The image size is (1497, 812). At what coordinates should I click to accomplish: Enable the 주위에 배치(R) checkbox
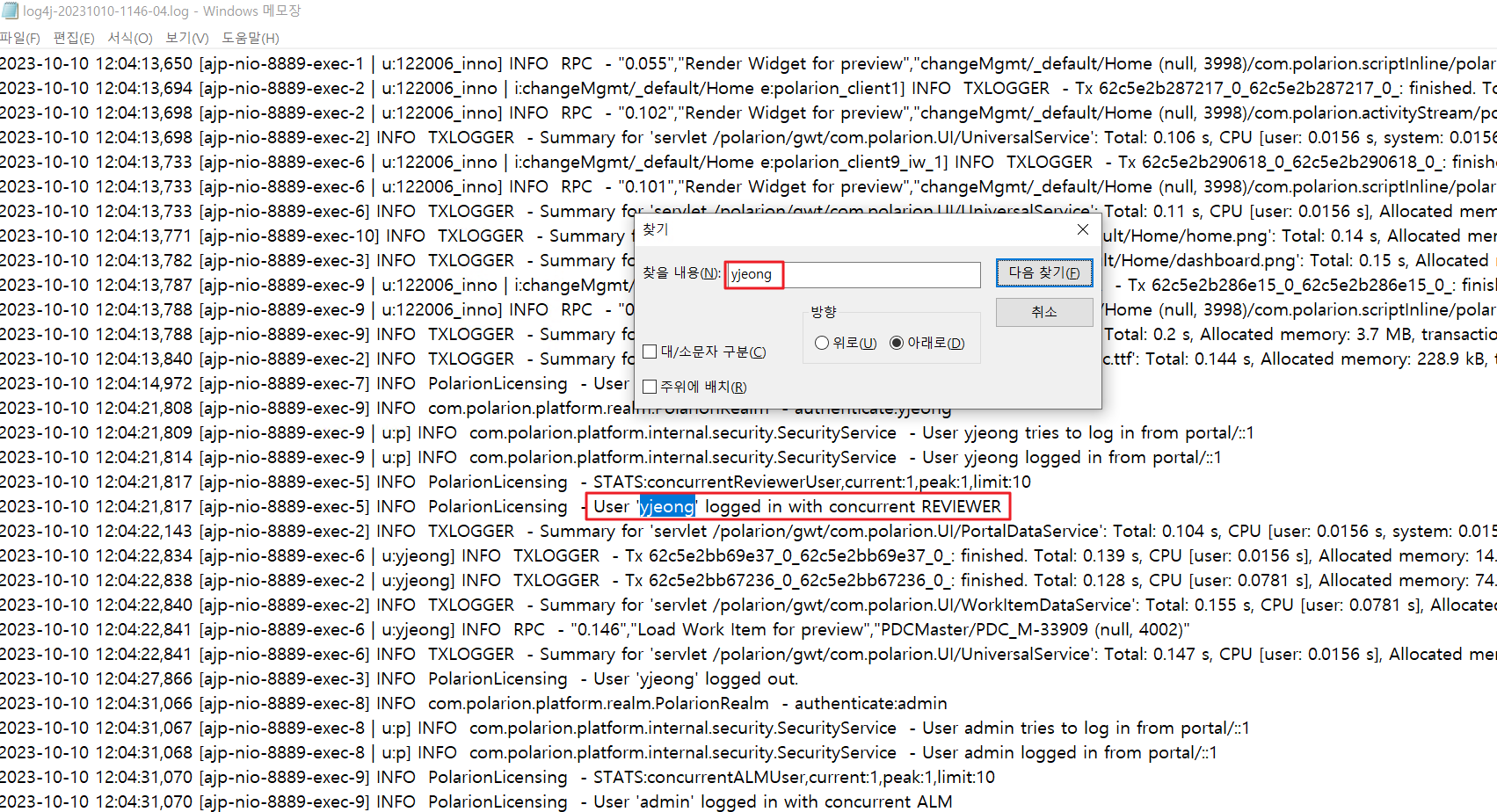tap(650, 387)
